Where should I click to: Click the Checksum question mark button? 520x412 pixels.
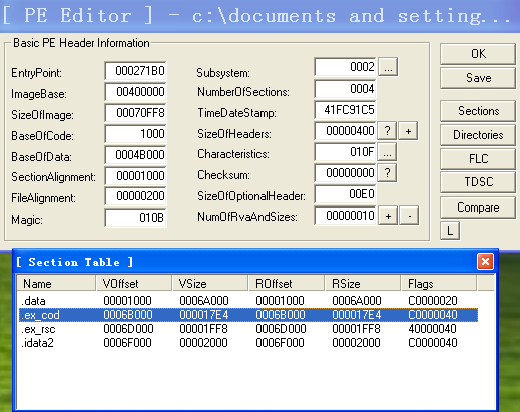point(387,173)
